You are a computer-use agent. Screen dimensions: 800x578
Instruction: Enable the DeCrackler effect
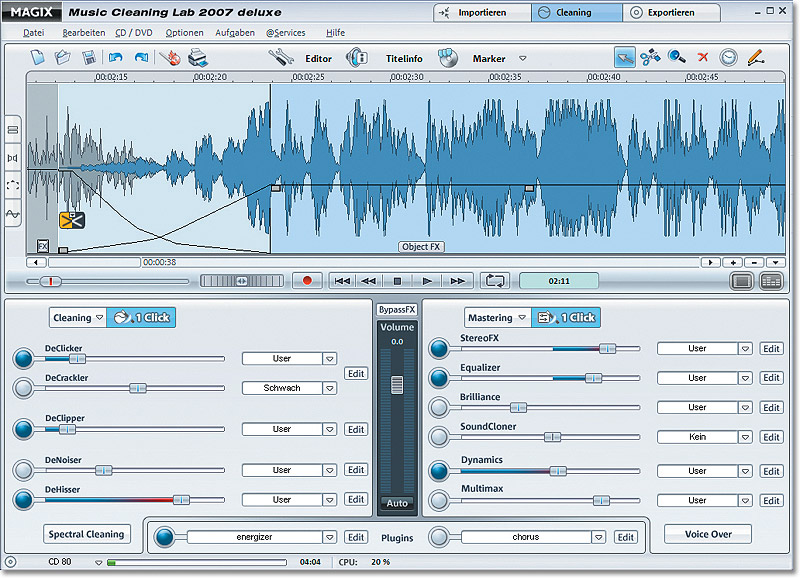24,388
